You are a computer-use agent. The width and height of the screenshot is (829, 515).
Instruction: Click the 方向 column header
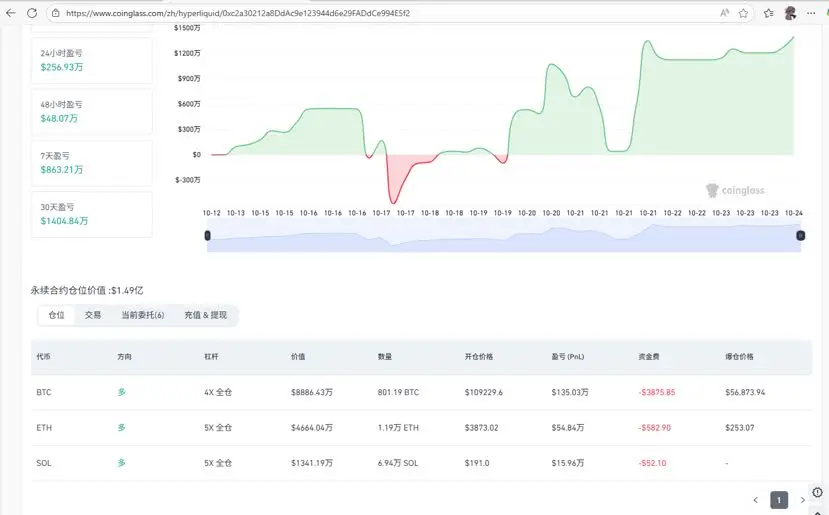coord(125,357)
